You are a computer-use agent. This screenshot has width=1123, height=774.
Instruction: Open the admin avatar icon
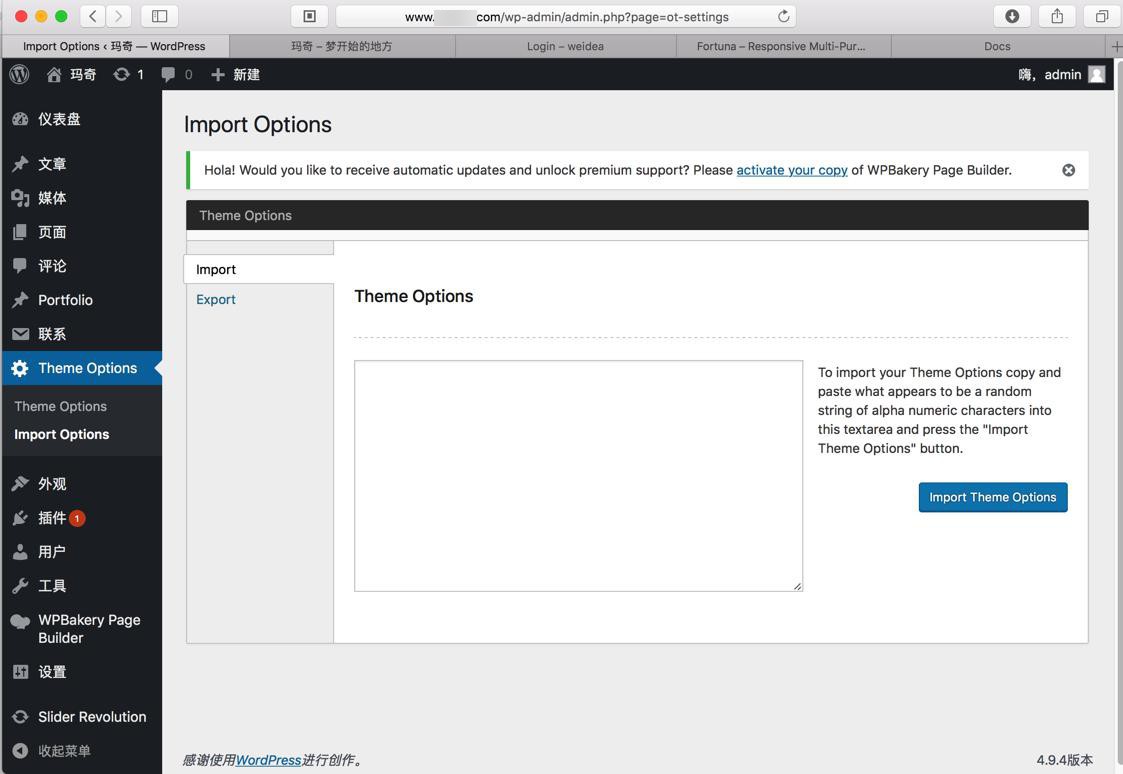tap(1097, 74)
